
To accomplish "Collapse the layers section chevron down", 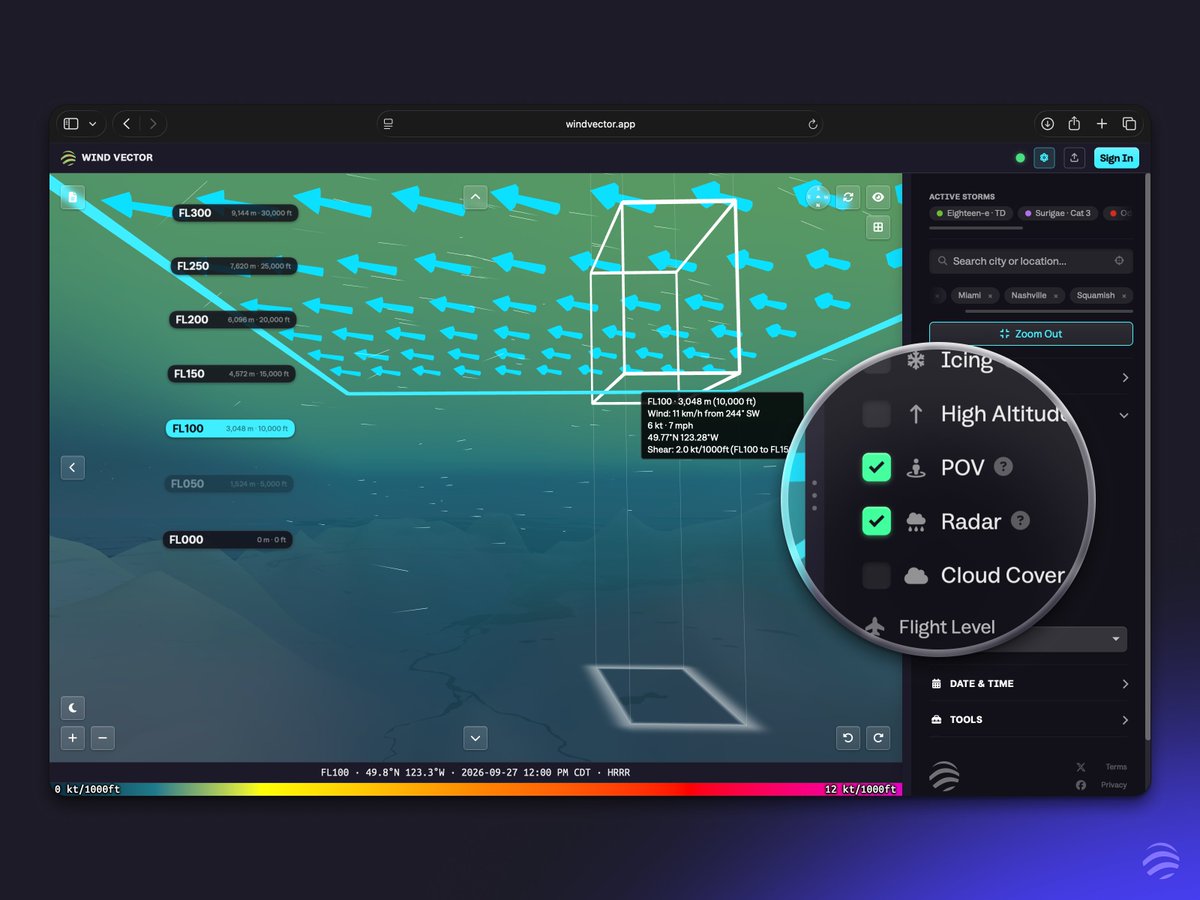I will pyautogui.click(x=1124, y=415).
